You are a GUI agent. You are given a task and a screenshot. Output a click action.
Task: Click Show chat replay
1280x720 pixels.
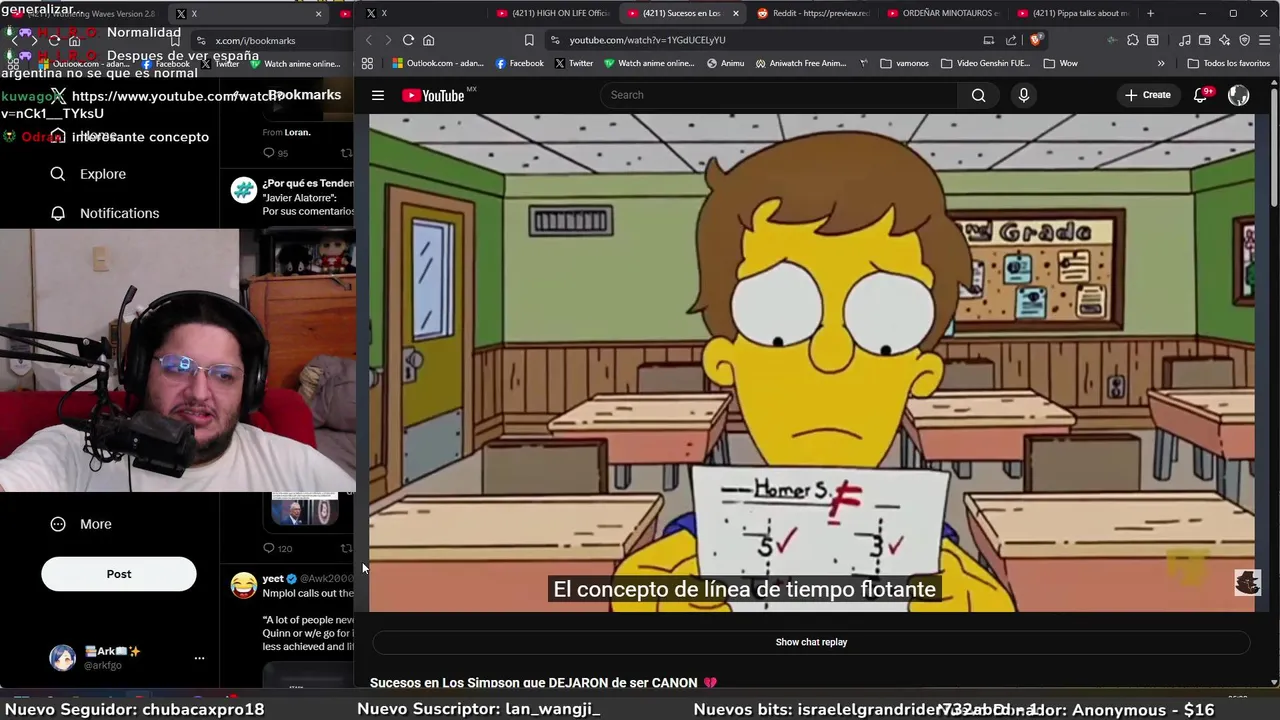811,642
